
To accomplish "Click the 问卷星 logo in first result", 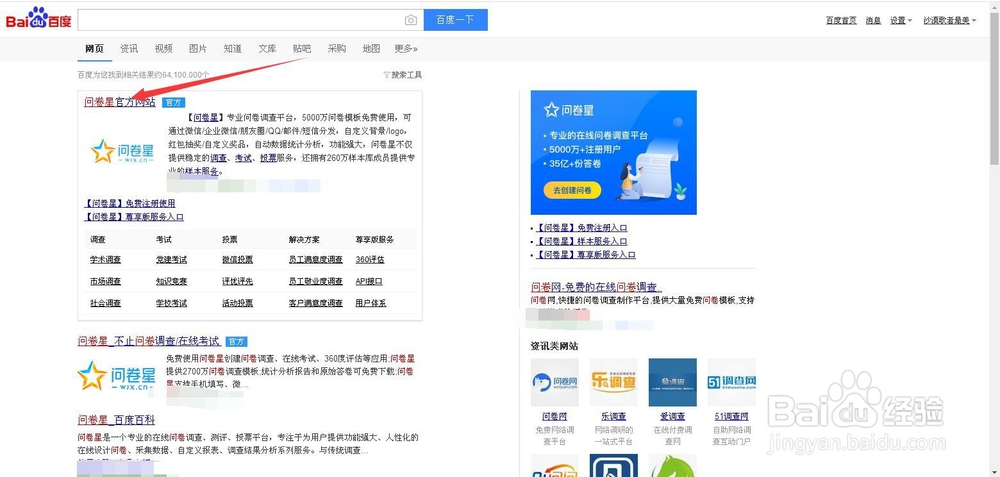I will [123, 151].
